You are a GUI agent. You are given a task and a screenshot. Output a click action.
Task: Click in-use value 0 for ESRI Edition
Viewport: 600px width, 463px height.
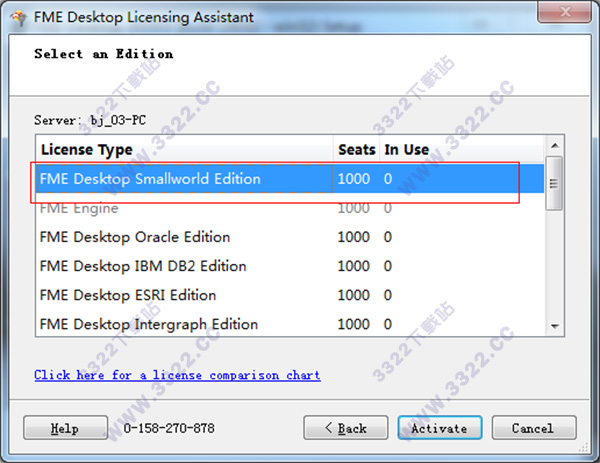point(388,295)
